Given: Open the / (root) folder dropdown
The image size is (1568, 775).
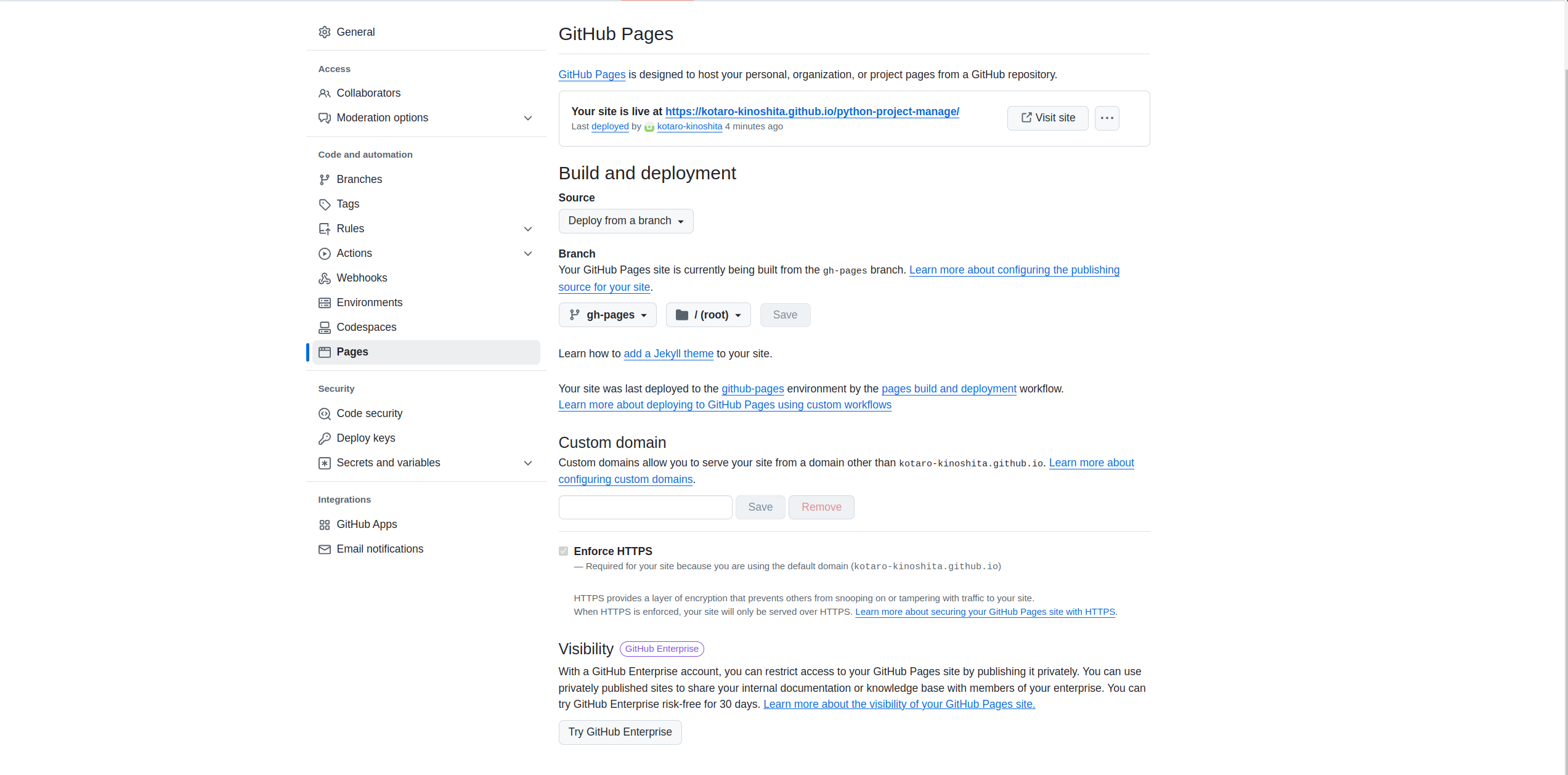Looking at the screenshot, I should tap(708, 315).
